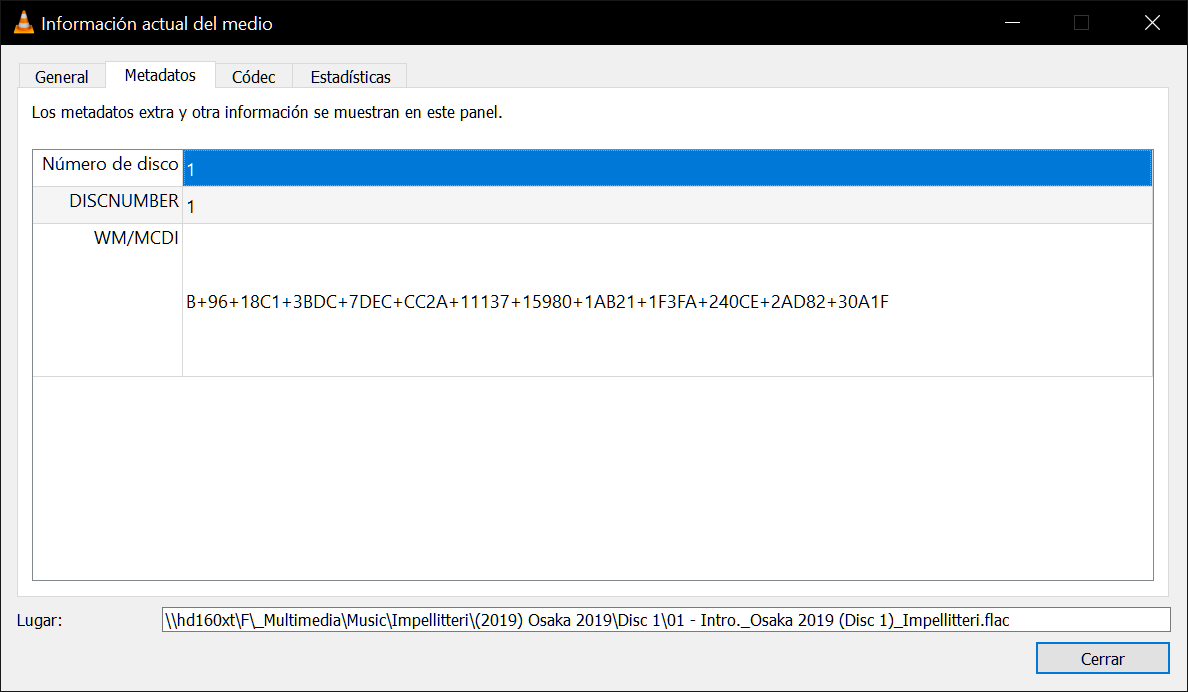Click the Lugar label

click(39, 620)
